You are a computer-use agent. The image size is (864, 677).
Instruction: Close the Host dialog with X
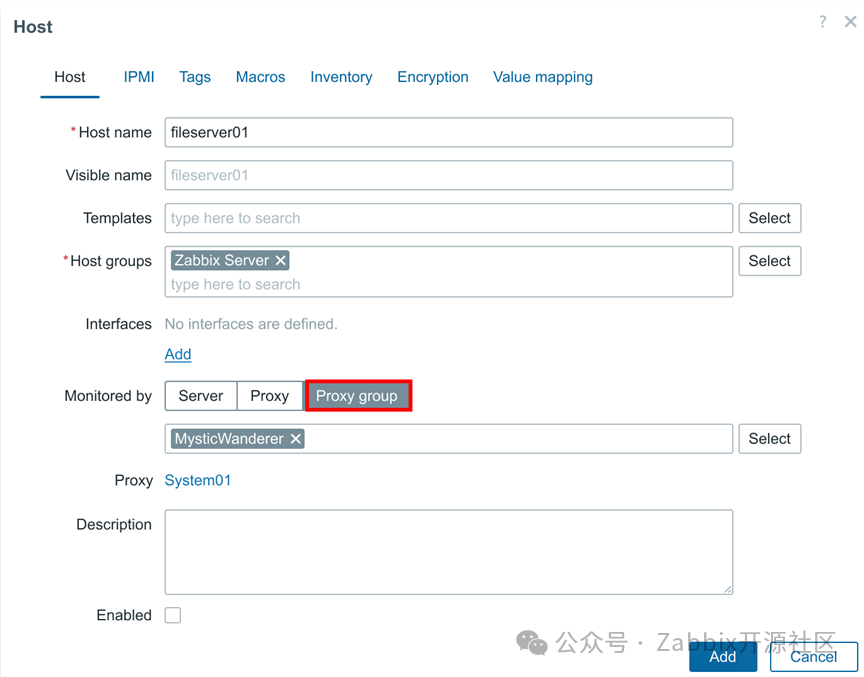[x=850, y=21]
